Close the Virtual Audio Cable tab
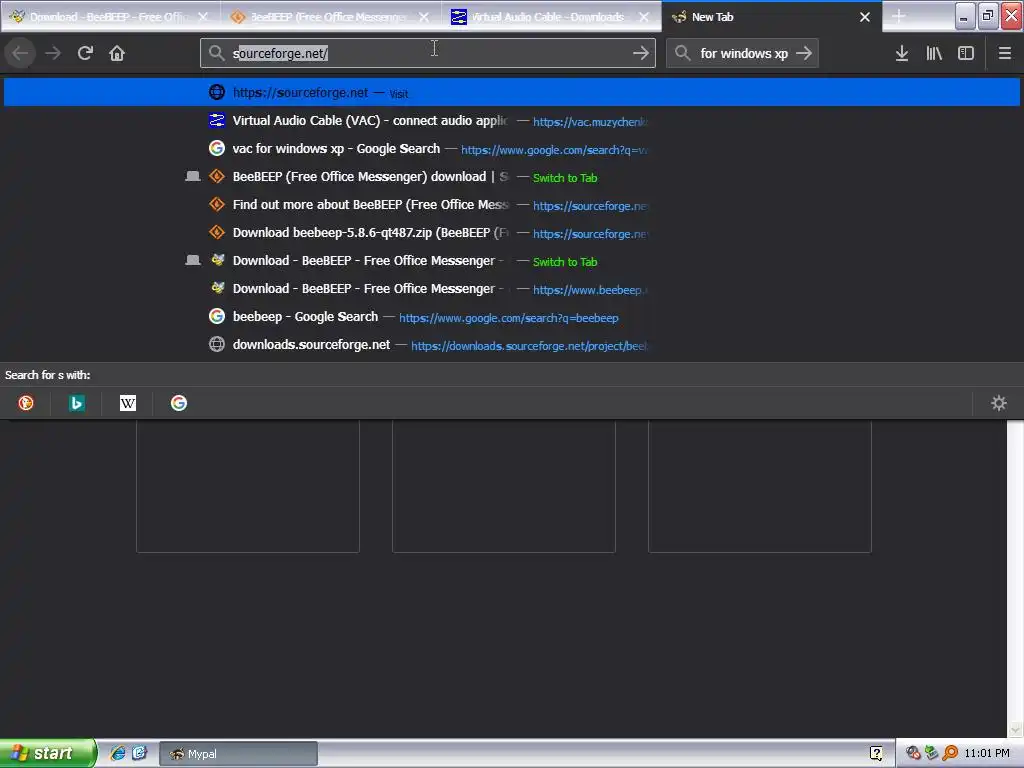 [644, 17]
